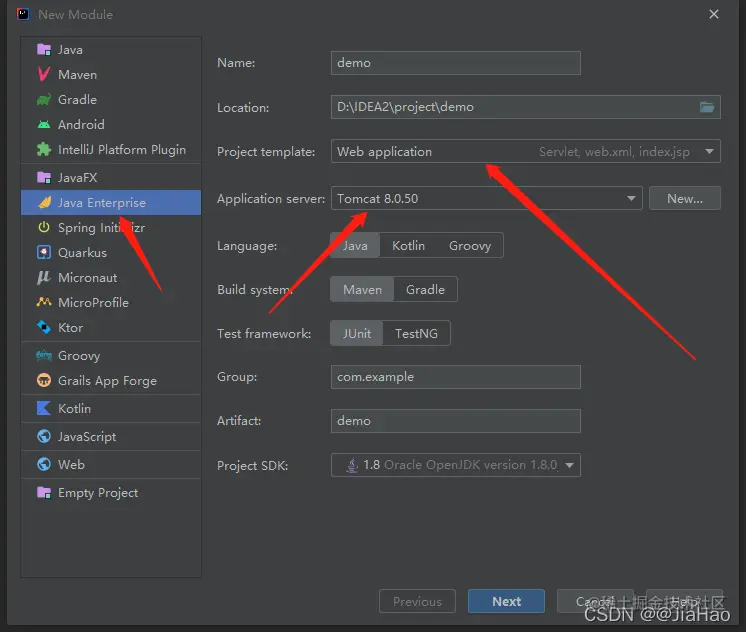Pick the MicroProfile icon
746x632 pixels.
pos(44,302)
